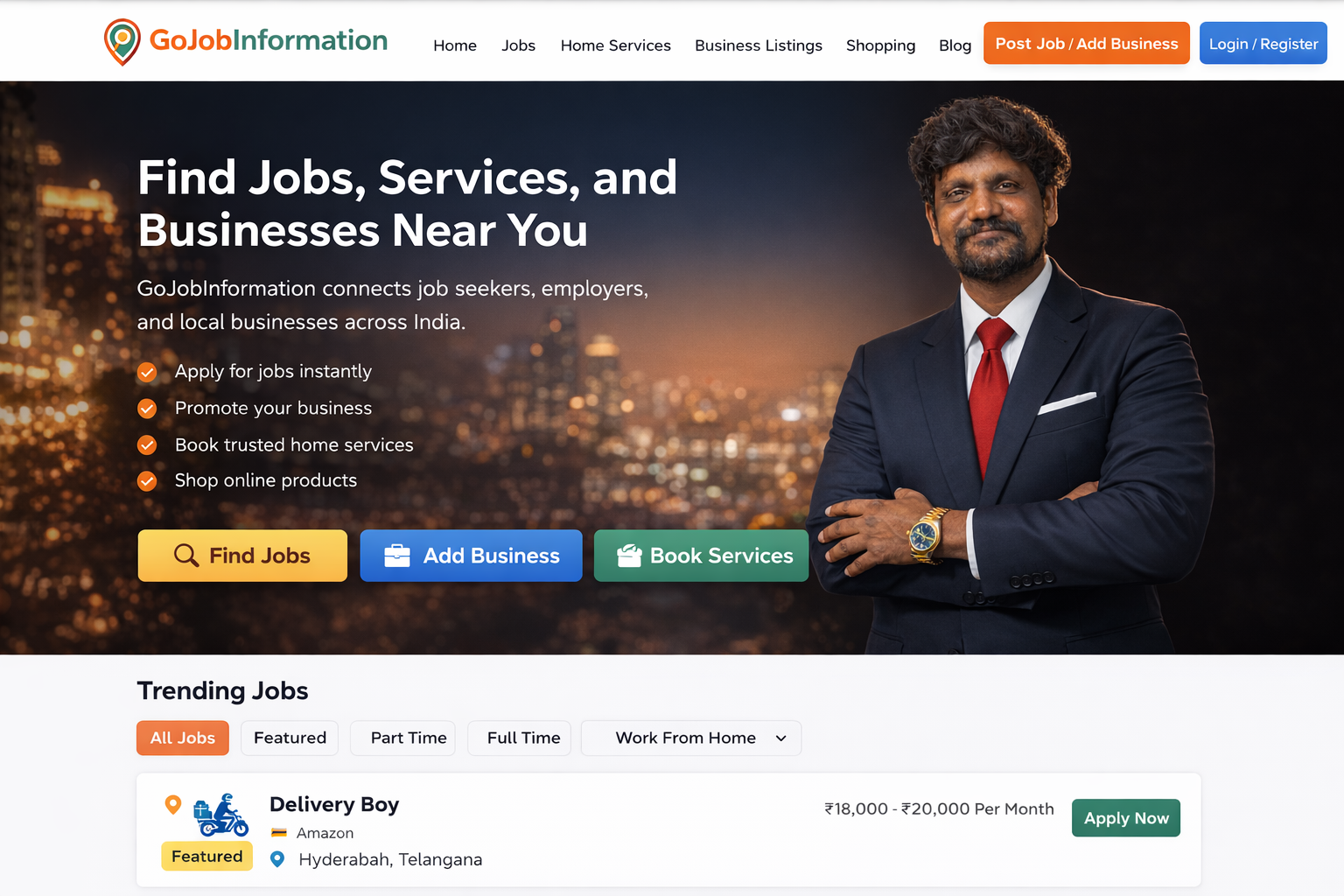Click the yellow Featured badge on job card
1344x896 pixels.
(x=207, y=857)
